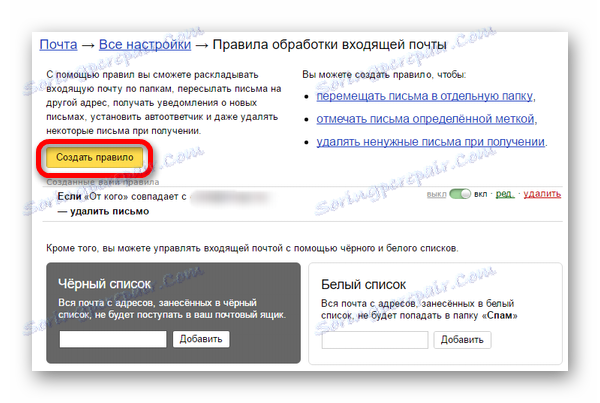The image size is (600, 403).
Task: Toggle the rule on/off switch
Action: pos(460,194)
